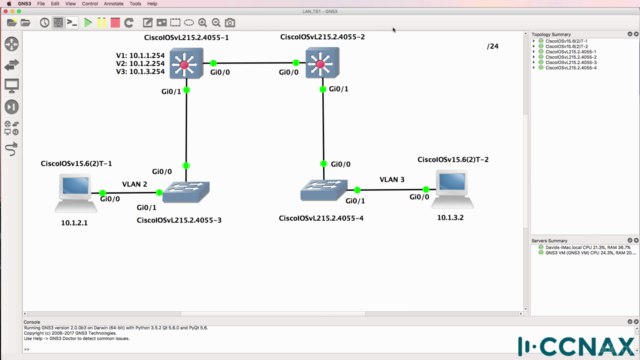
Task: Click switch CiscoIOSvL215.2.4055-4 on canvas
Action: tap(324, 190)
